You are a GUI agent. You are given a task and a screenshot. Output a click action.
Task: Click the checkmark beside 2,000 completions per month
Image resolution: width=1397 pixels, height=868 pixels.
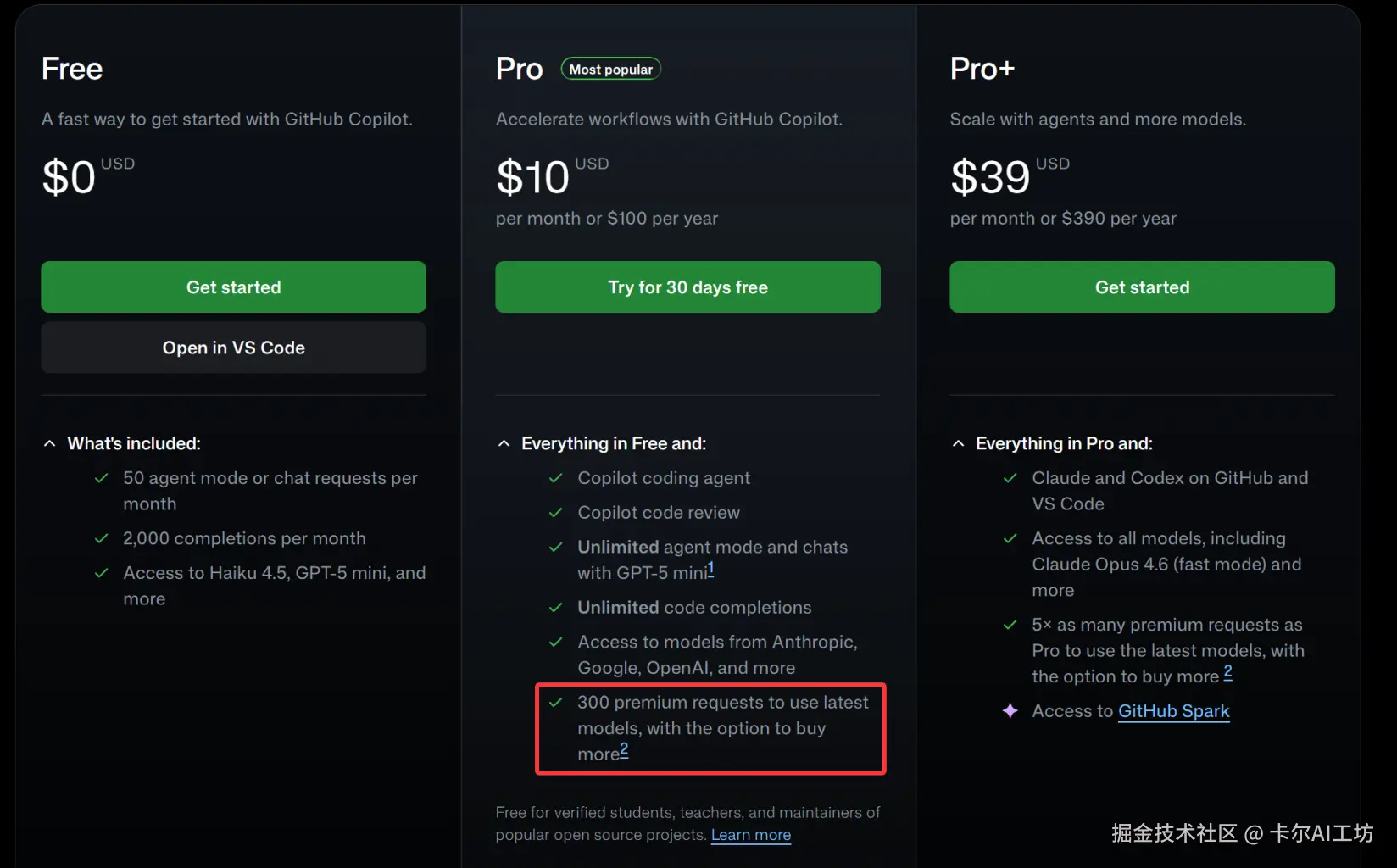(102, 539)
